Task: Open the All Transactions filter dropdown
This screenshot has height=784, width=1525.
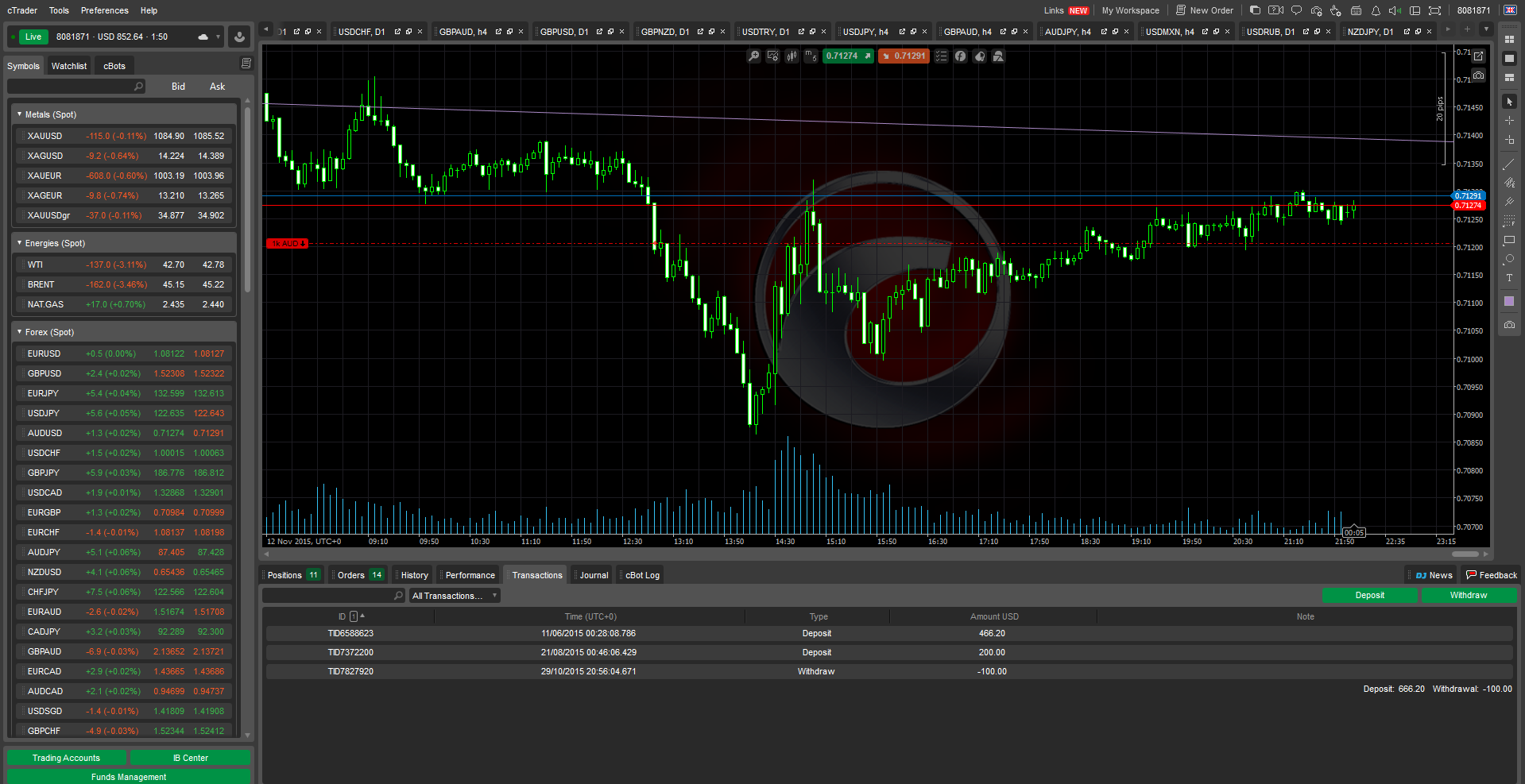Action: point(455,596)
